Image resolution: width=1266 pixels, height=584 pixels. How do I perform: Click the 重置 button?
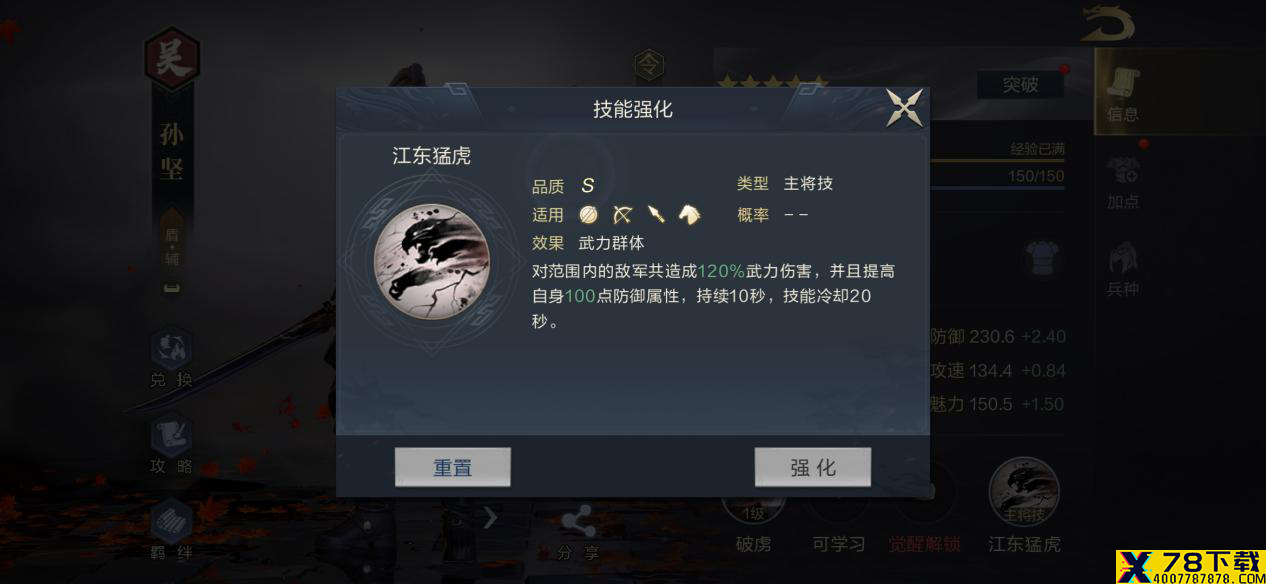[453, 467]
